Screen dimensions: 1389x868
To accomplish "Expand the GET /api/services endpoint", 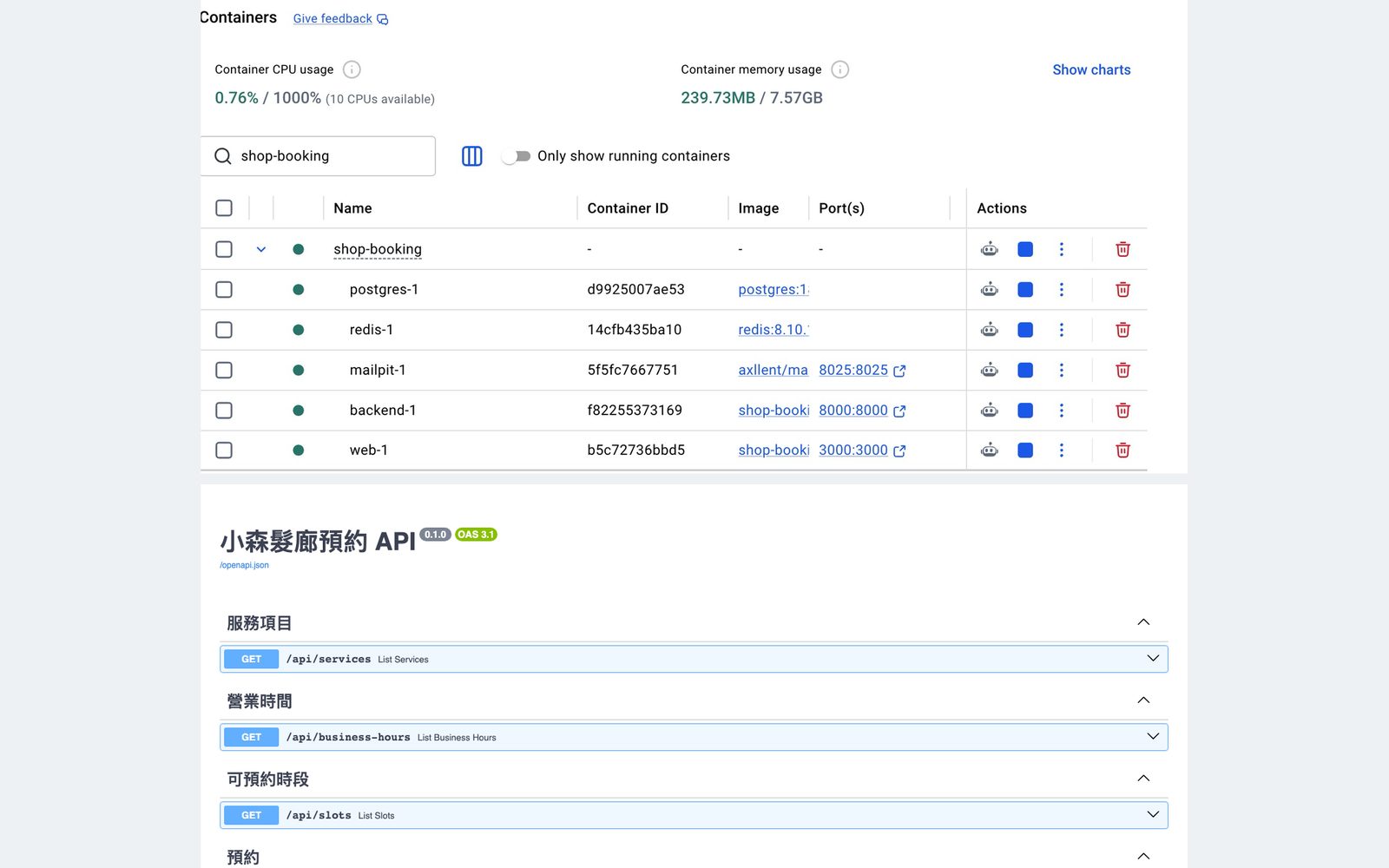I will pos(694,659).
